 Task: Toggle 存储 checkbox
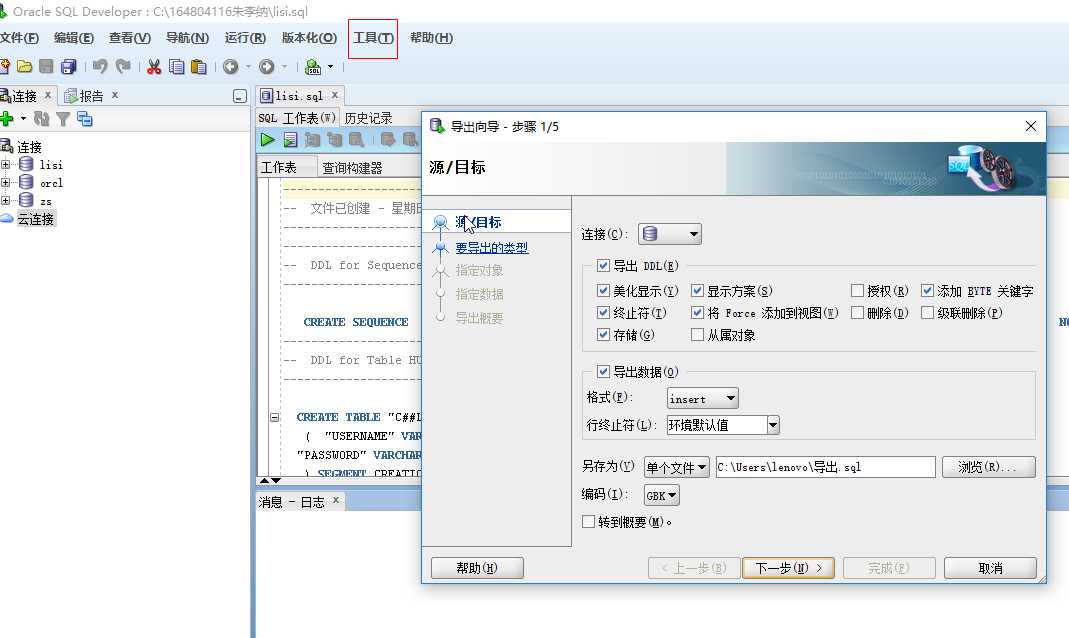coord(603,334)
